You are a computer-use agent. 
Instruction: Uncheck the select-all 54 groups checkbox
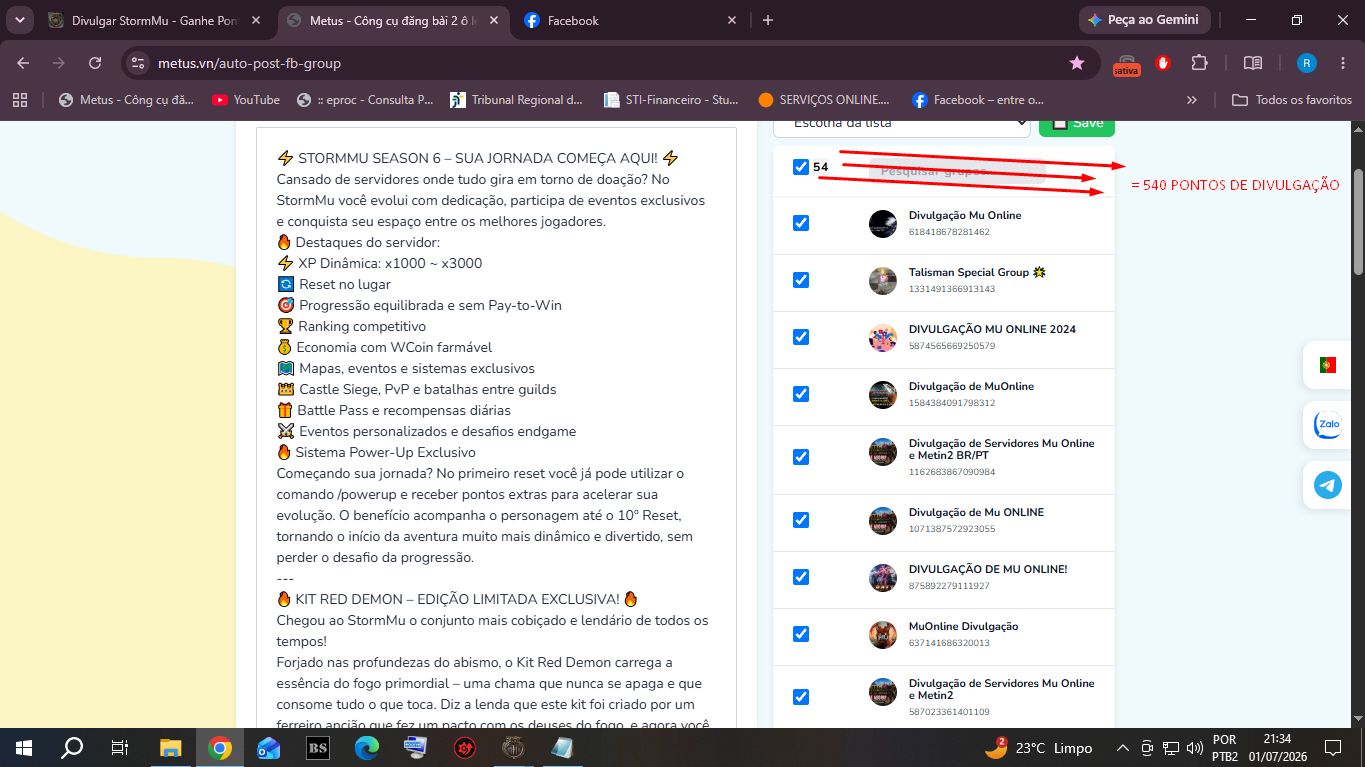pyautogui.click(x=801, y=167)
